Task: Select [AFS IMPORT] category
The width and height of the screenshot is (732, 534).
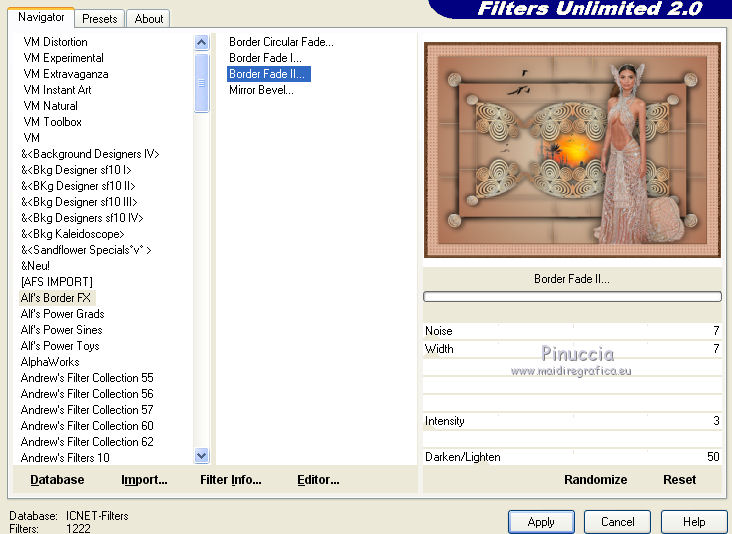Action: (56, 281)
